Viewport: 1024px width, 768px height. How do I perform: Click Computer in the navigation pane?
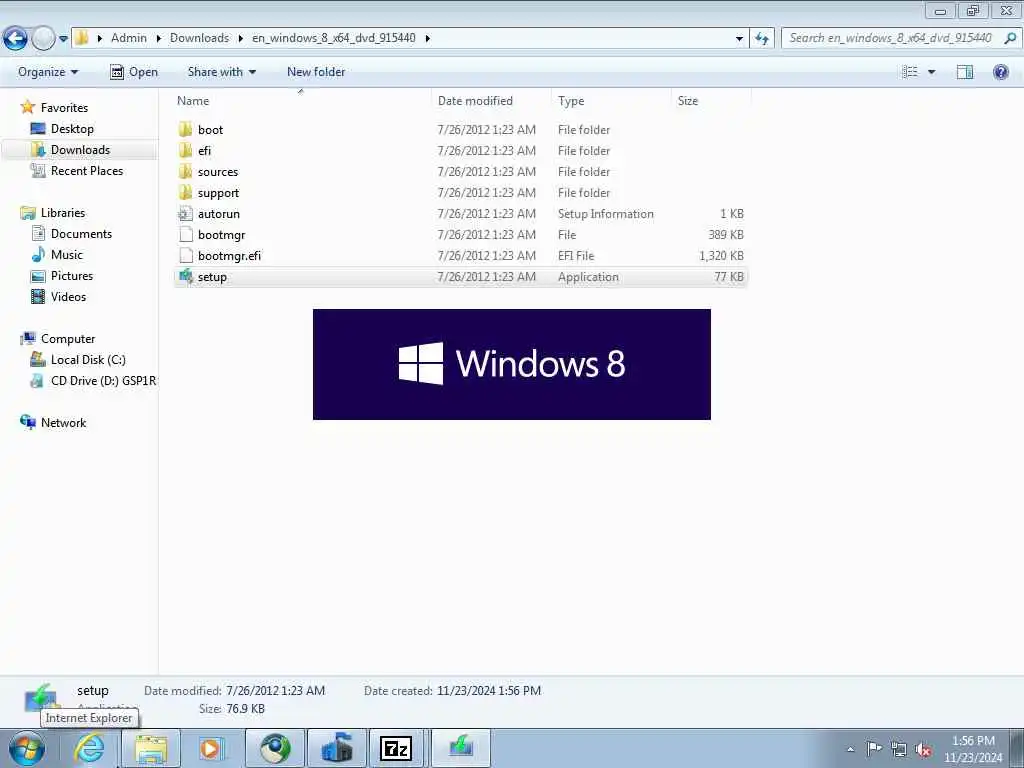68,339
